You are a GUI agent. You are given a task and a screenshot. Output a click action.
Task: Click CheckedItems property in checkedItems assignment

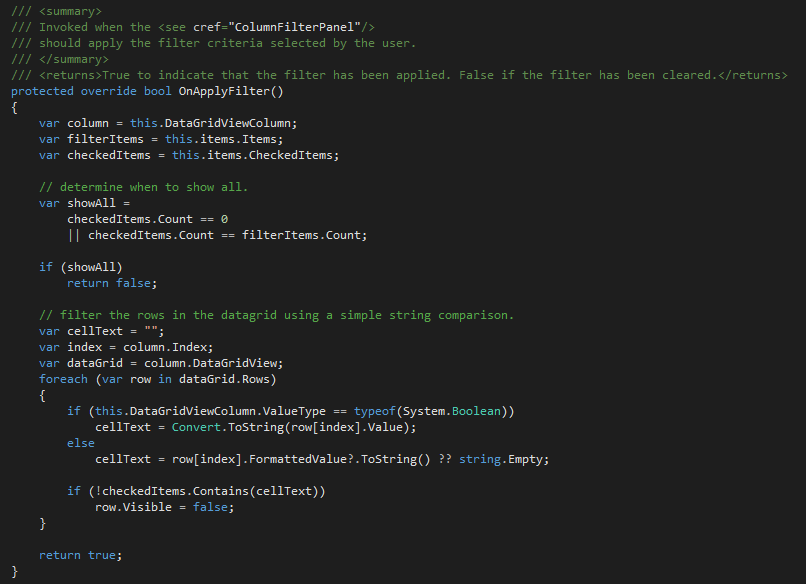(x=290, y=155)
